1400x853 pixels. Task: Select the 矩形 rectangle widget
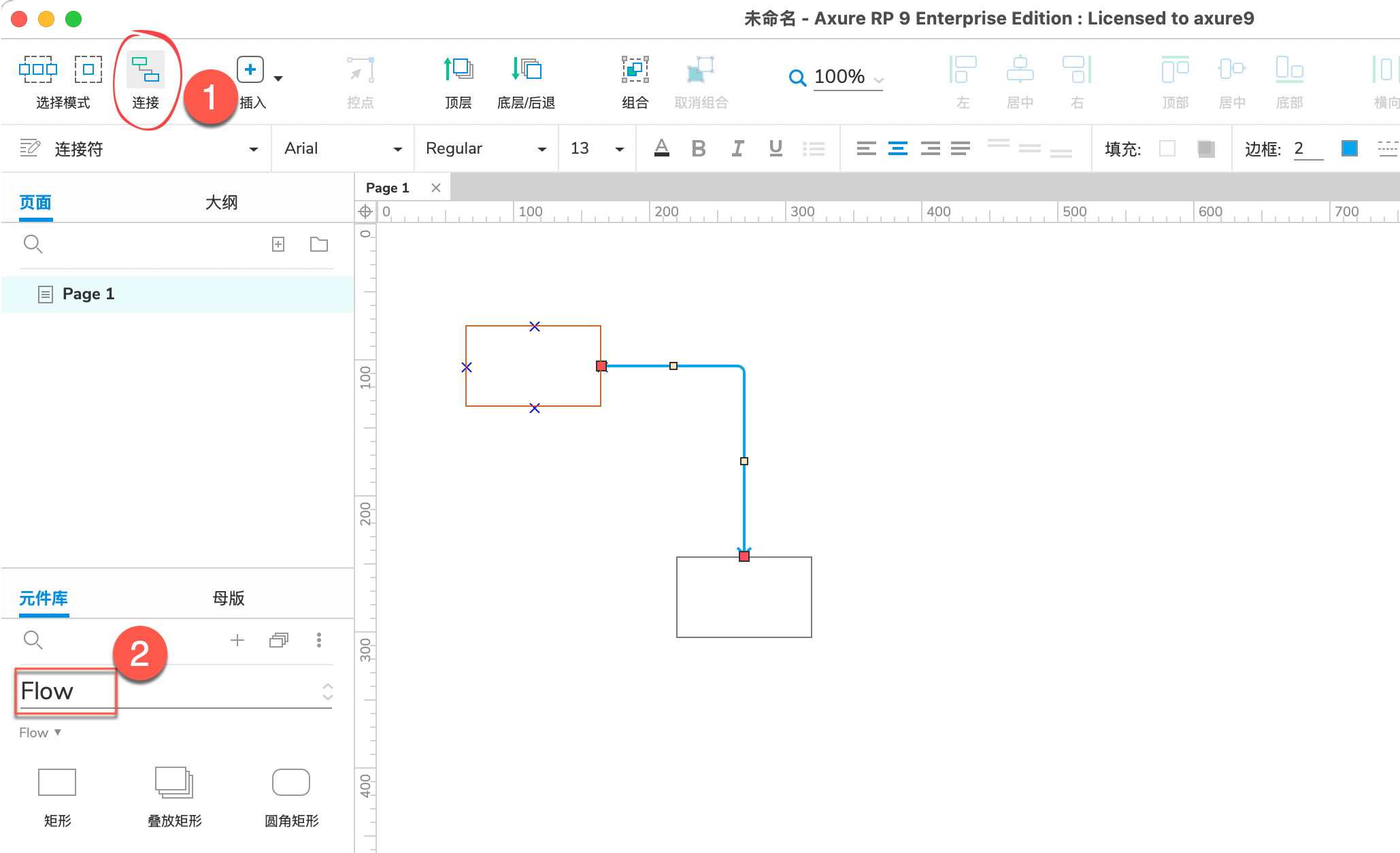pos(57,797)
